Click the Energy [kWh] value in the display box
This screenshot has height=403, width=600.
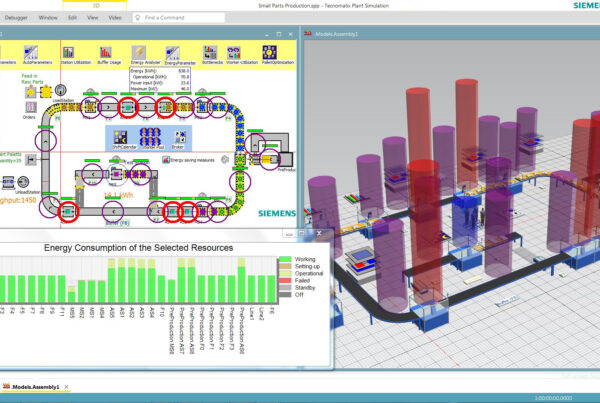pos(184,71)
